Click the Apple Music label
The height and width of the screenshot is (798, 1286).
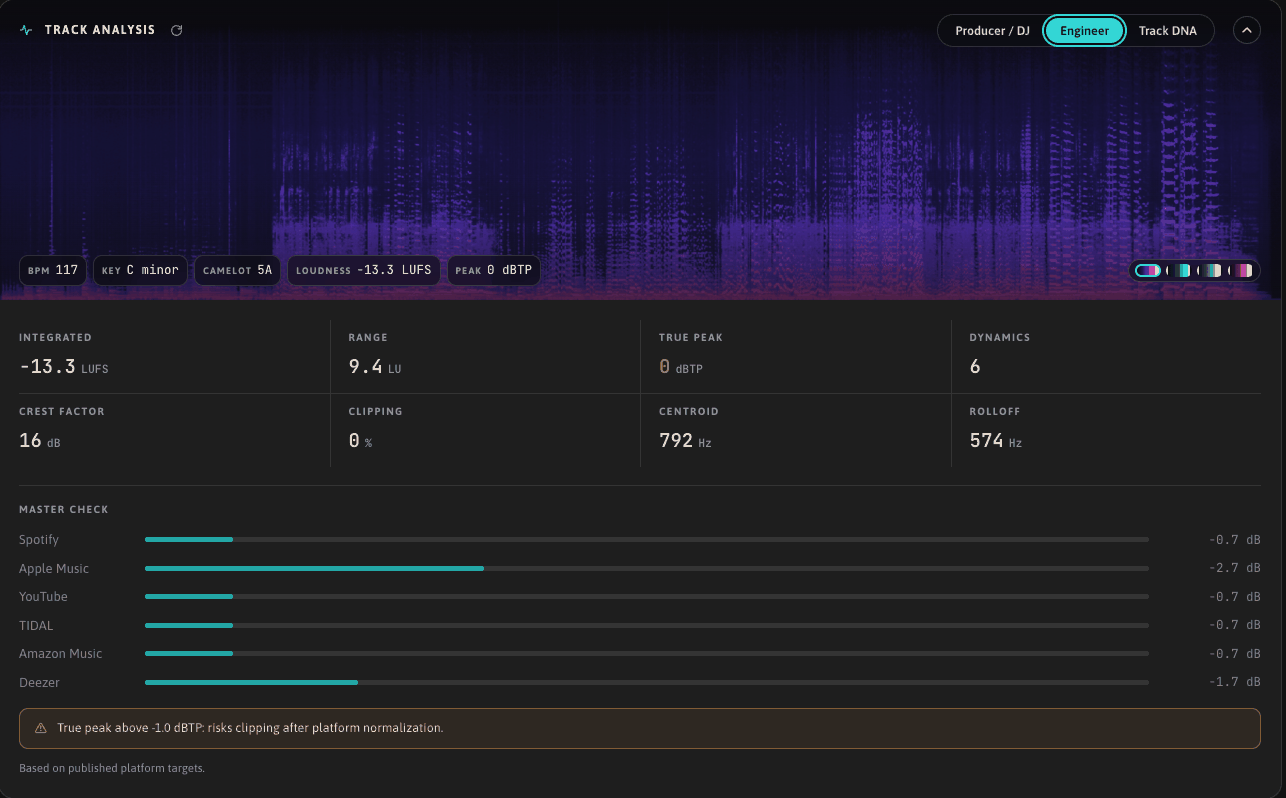click(x=54, y=568)
